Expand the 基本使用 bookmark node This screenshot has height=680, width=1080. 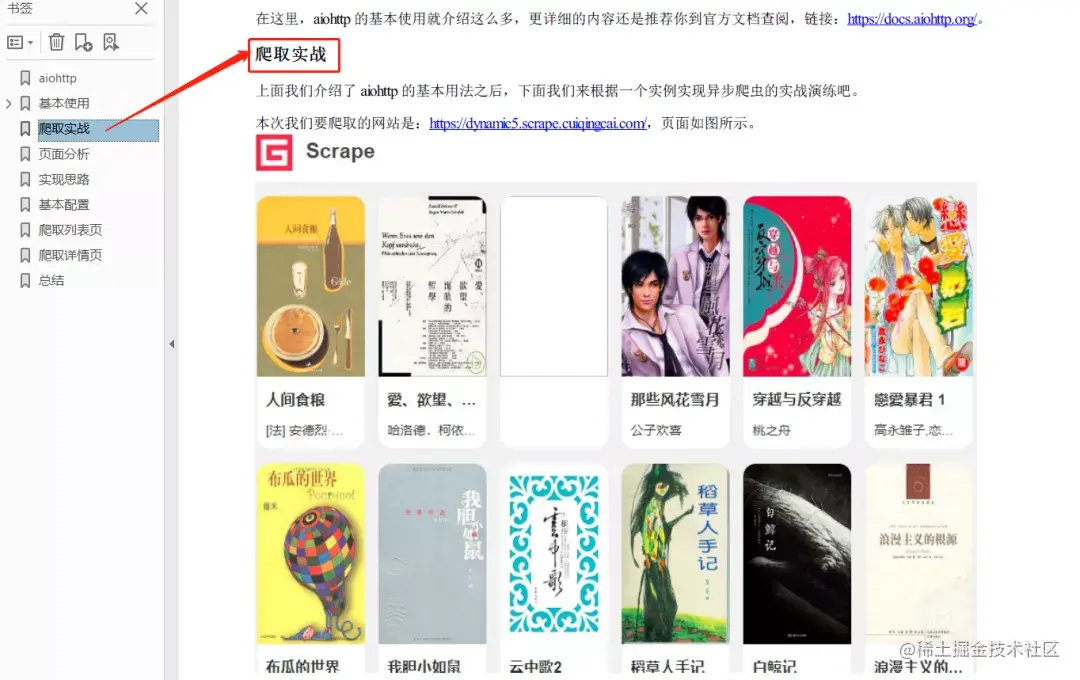point(8,104)
